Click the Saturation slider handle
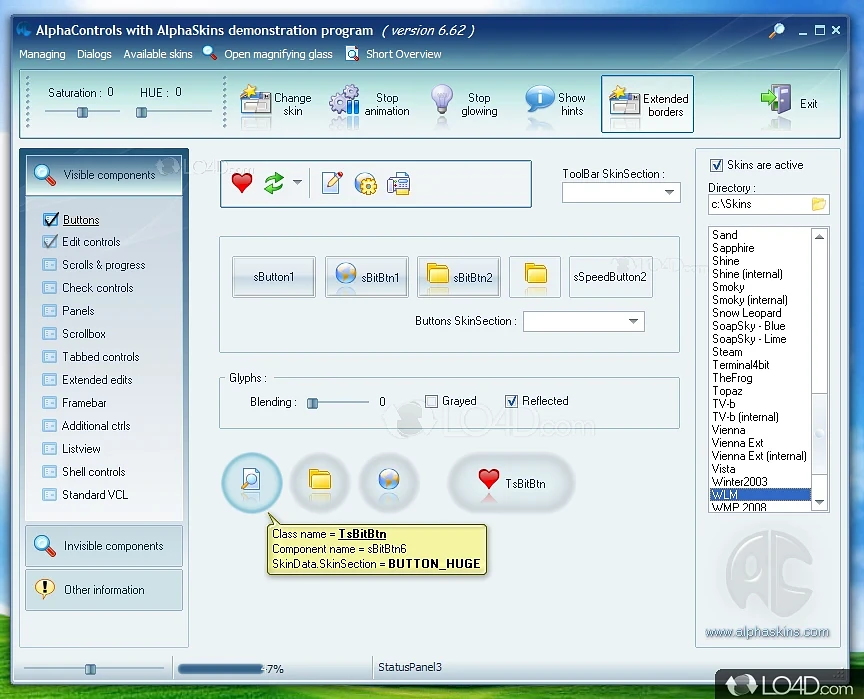 (x=83, y=113)
